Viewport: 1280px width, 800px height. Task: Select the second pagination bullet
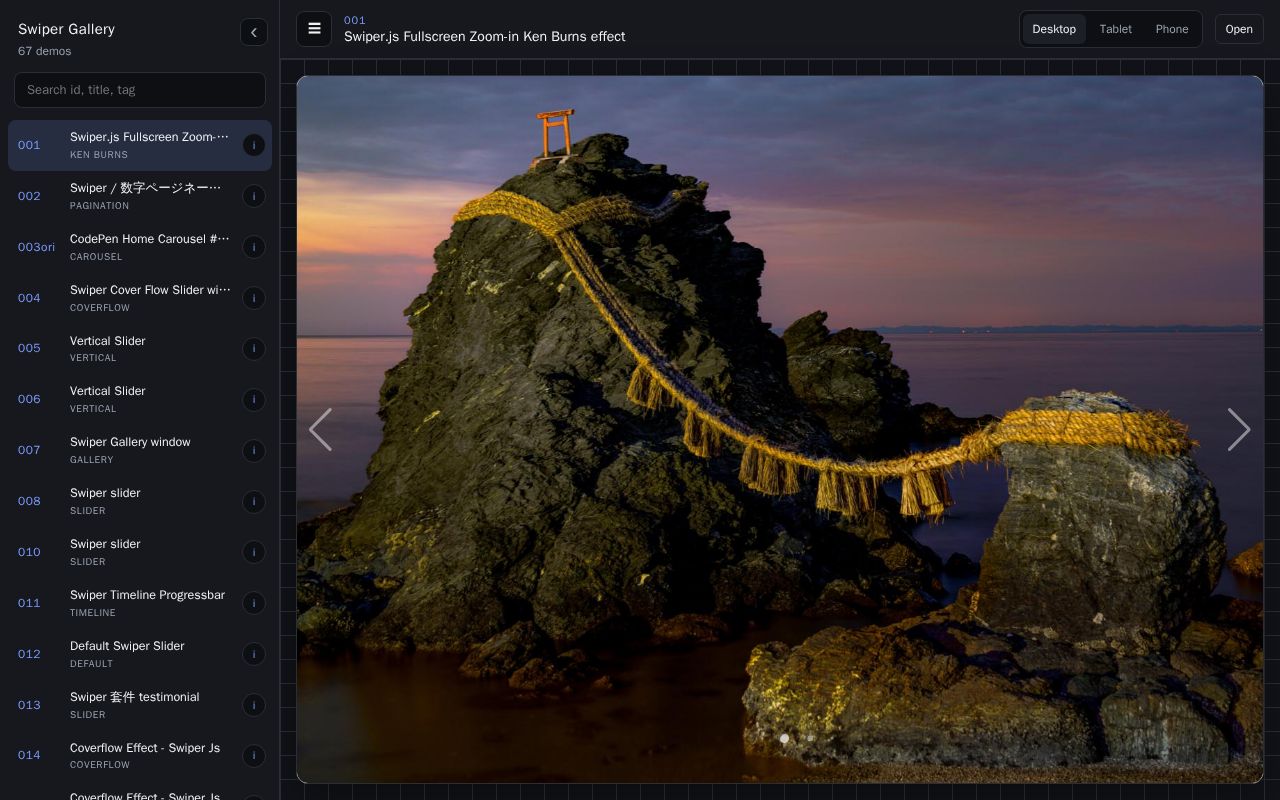click(810, 739)
